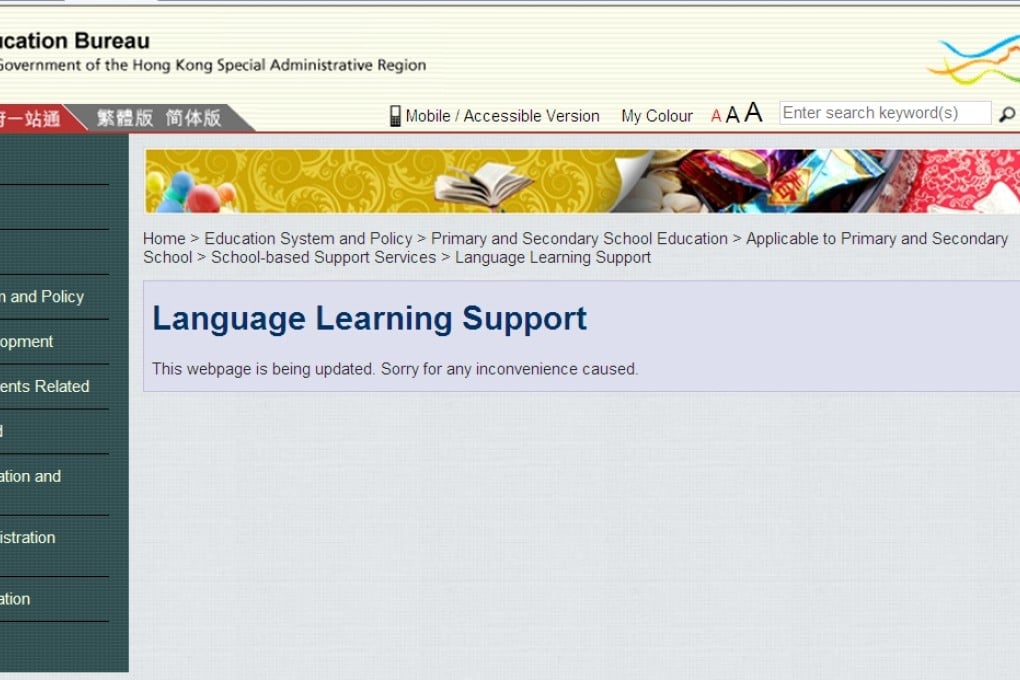1020x680 pixels.
Task: Click the festive banner image
Action: tap(580, 180)
